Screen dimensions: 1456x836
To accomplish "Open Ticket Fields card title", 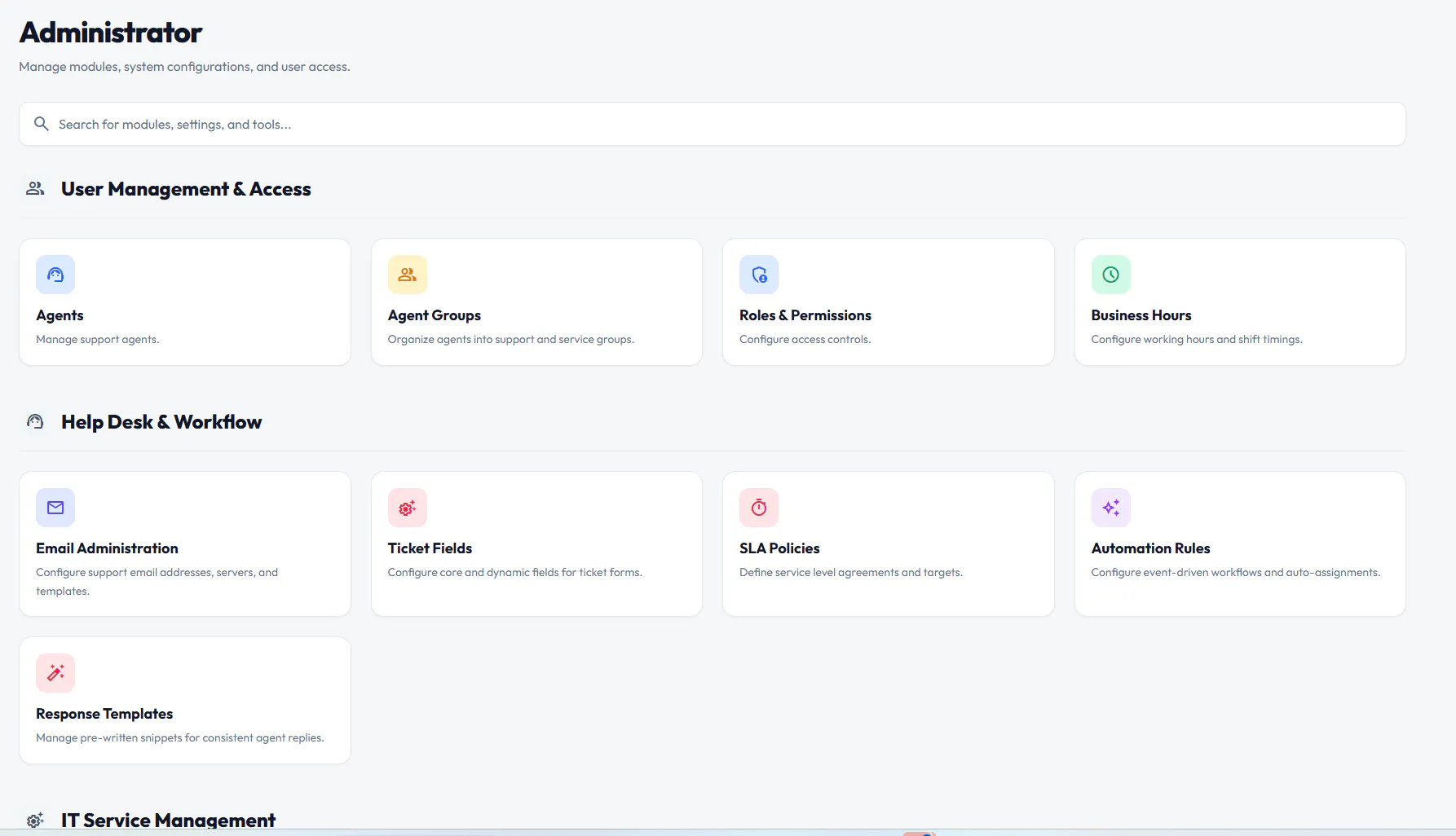I will coord(430,548).
